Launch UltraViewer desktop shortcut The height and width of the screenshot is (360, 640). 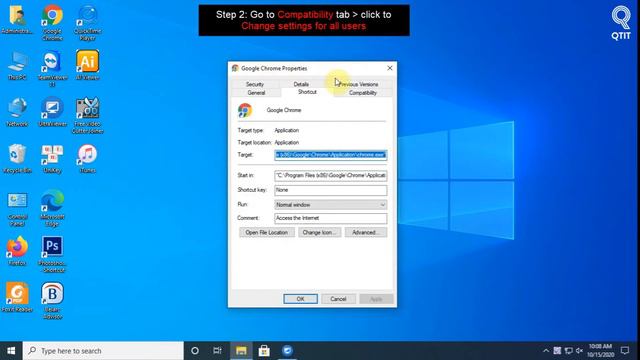coord(52,112)
